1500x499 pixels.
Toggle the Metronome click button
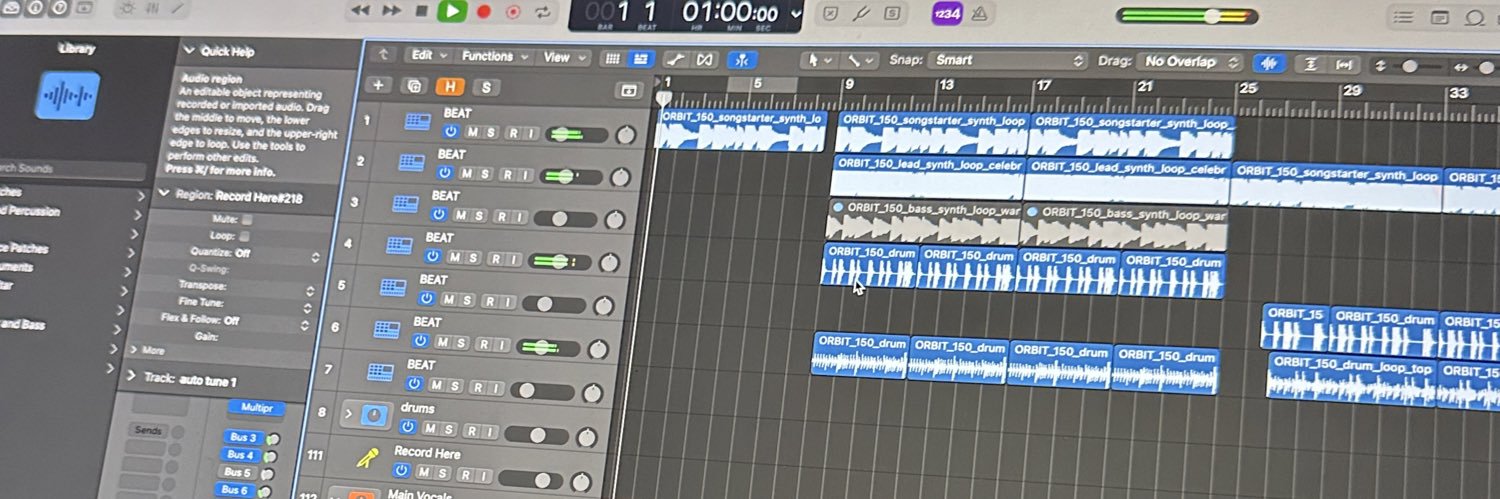(x=979, y=14)
